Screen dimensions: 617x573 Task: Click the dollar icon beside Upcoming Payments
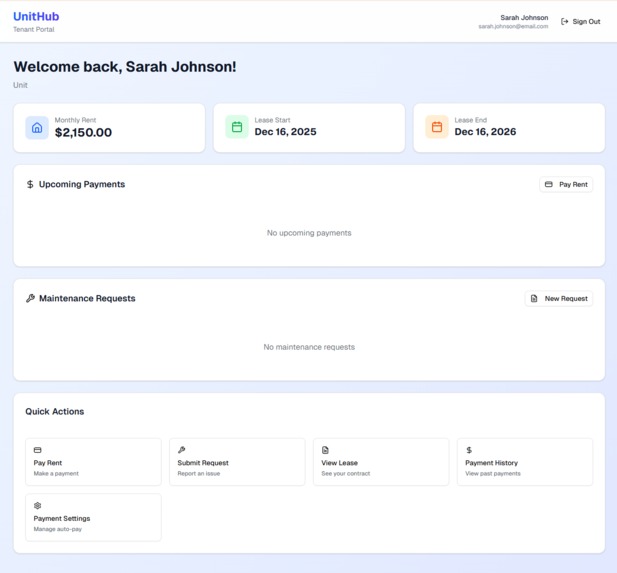[30, 184]
